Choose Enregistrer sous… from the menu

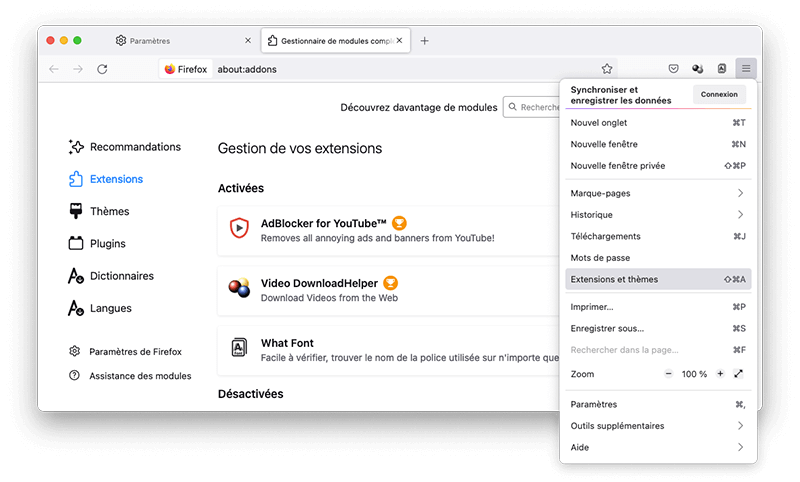pyautogui.click(x=658, y=328)
